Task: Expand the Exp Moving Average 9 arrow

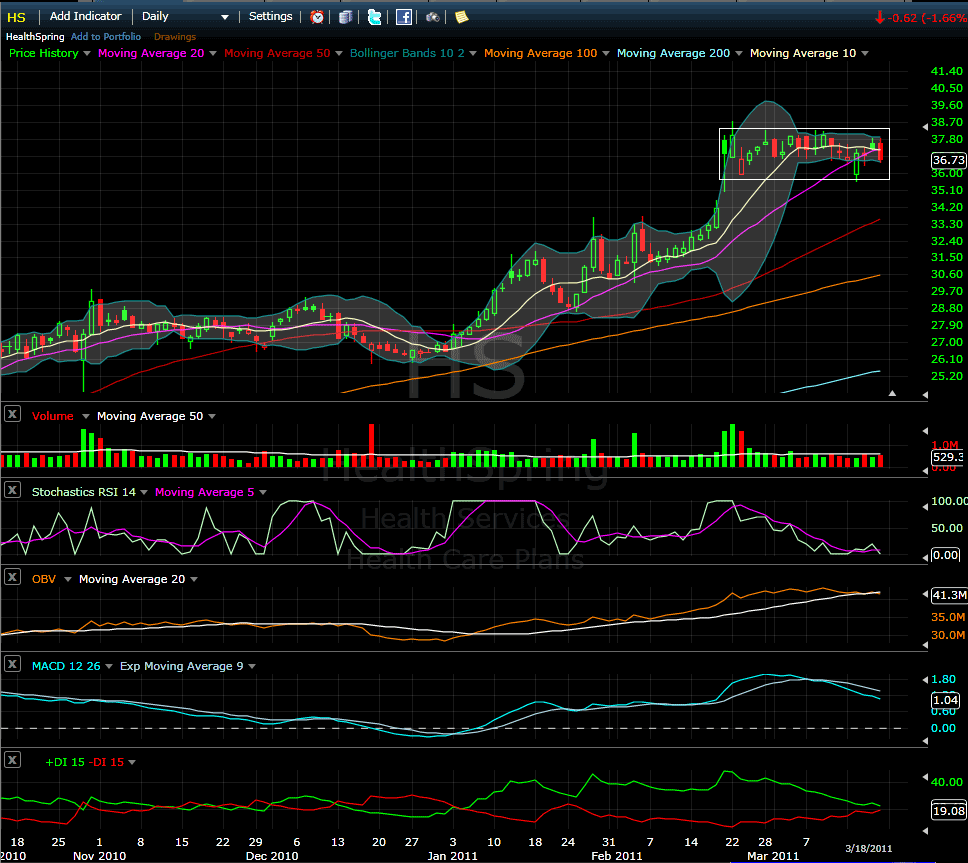Action: (252, 667)
